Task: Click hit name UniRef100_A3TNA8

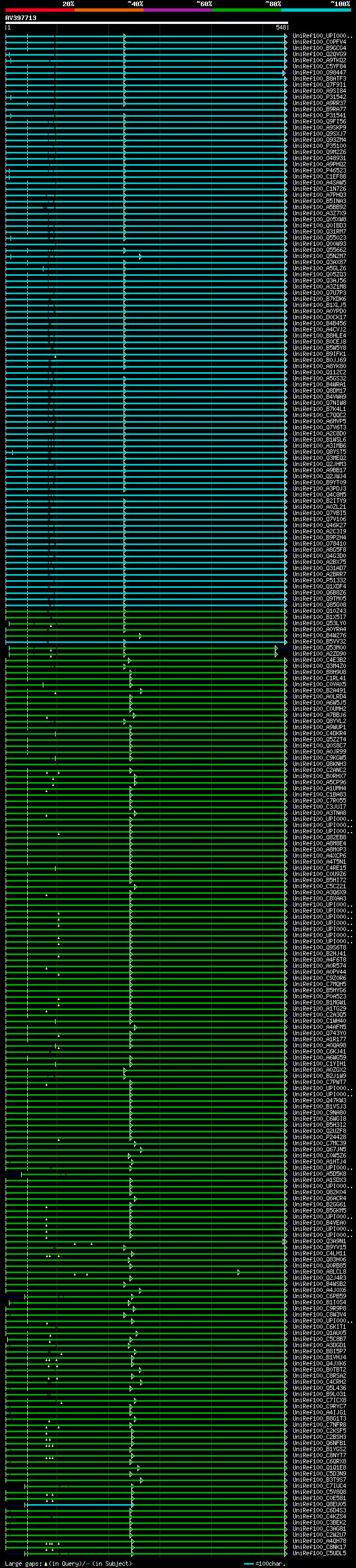Action: point(319,813)
